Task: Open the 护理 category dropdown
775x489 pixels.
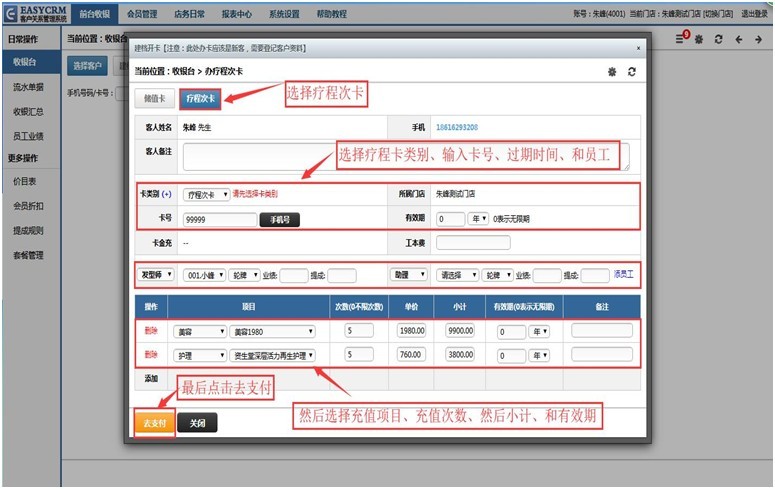Action: point(200,356)
